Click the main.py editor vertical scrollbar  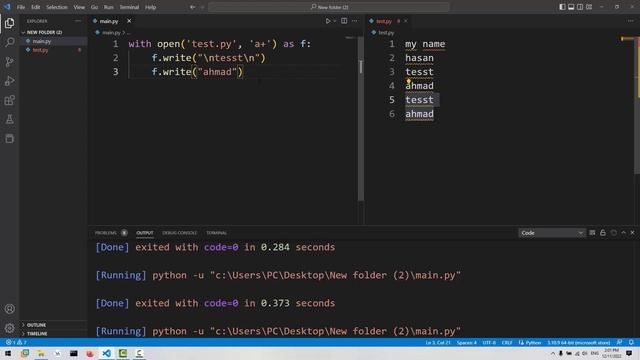tap(361, 118)
